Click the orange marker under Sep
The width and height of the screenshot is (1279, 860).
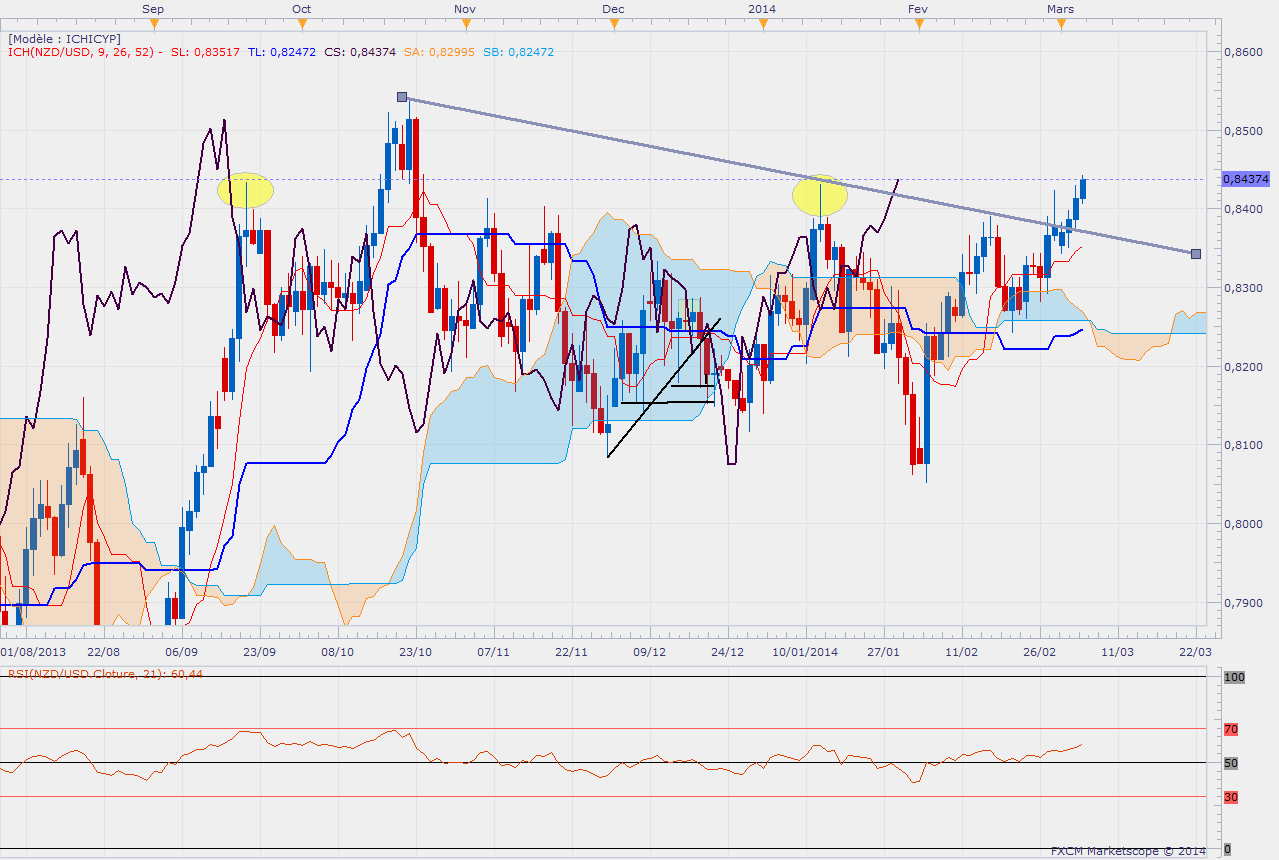(153, 25)
